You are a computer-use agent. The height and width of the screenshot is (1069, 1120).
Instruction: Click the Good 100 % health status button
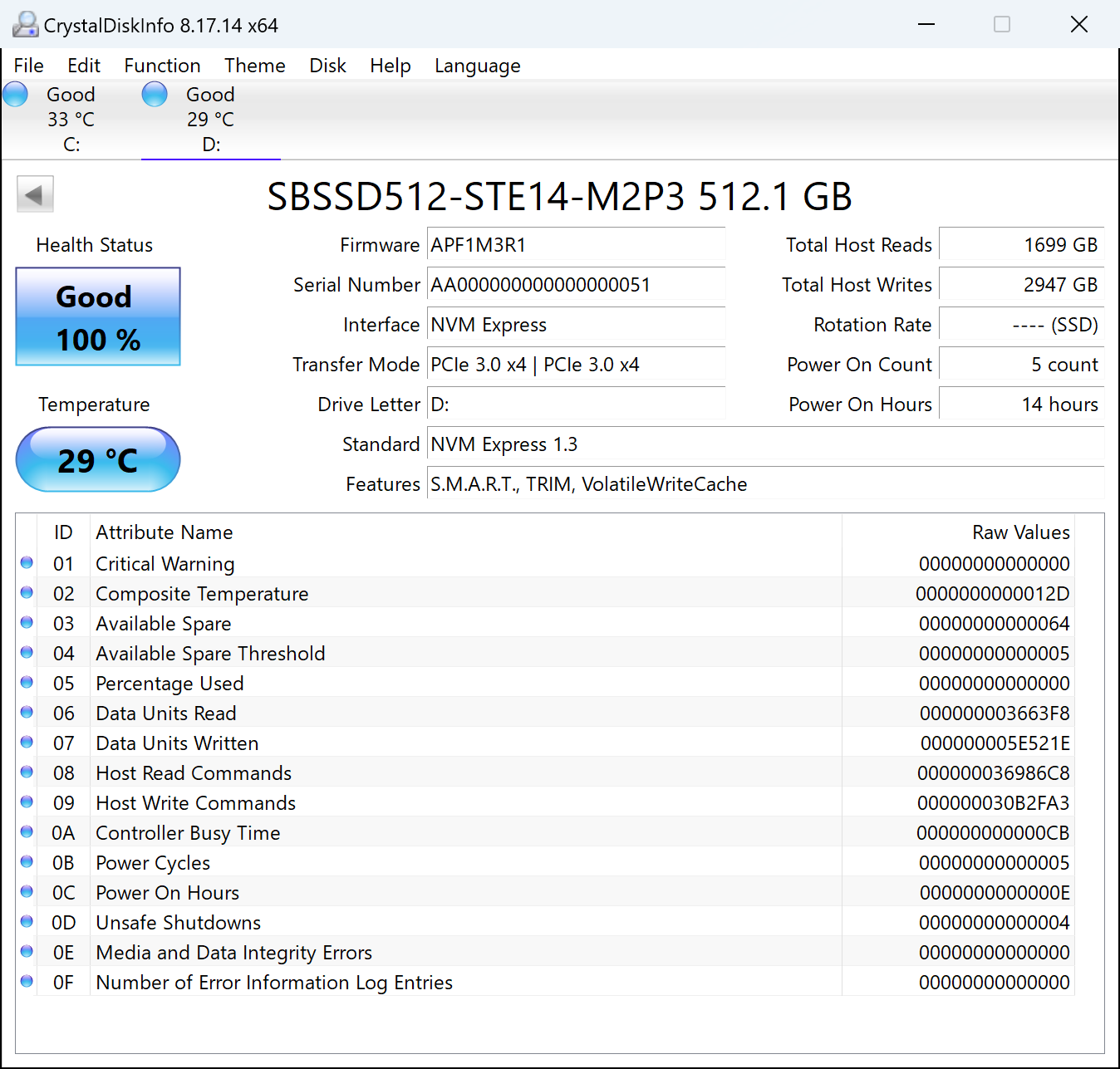point(98,316)
